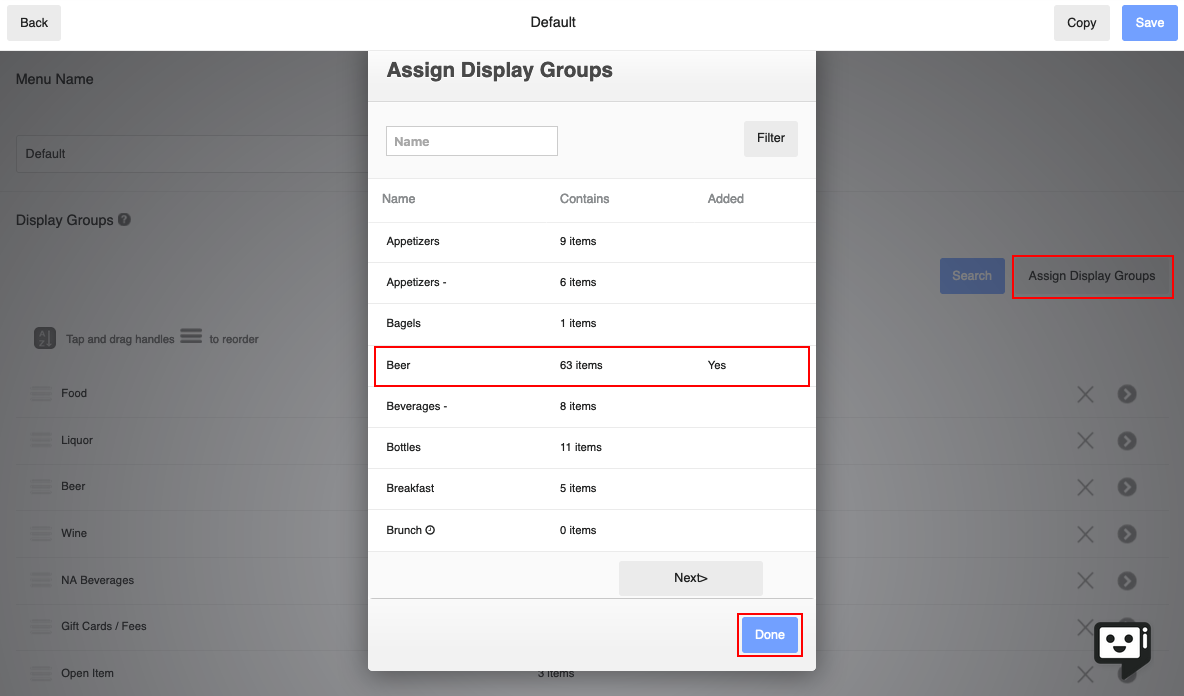
Task: Click the Name filter input field
Action: coord(471,141)
